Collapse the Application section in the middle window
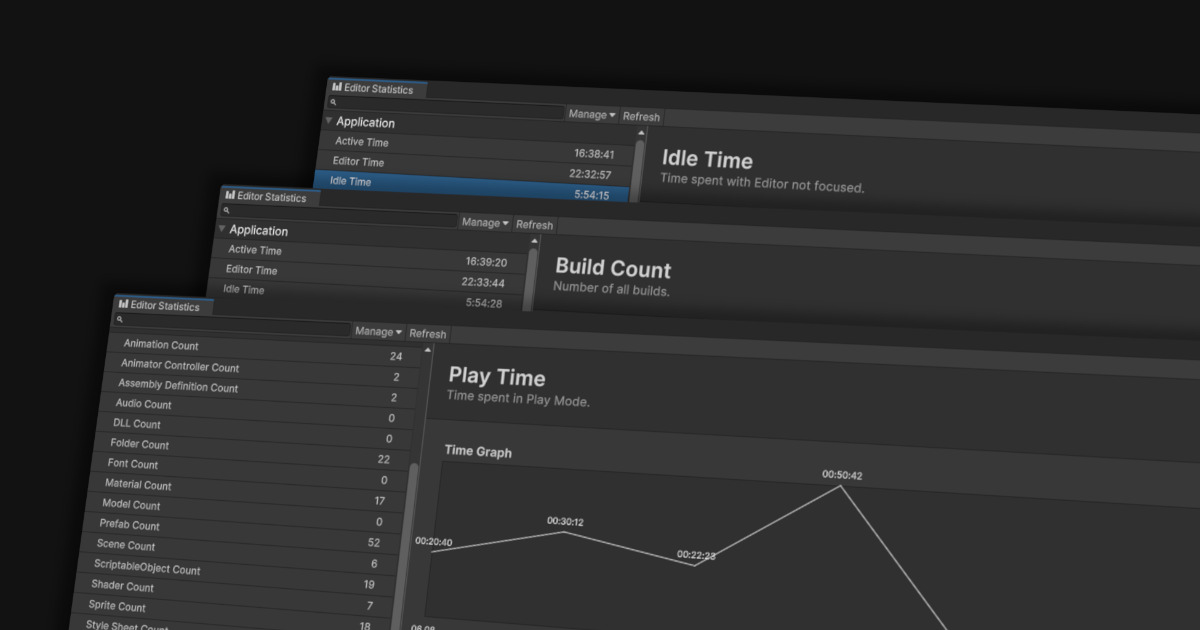The image size is (1200, 630). 222,230
